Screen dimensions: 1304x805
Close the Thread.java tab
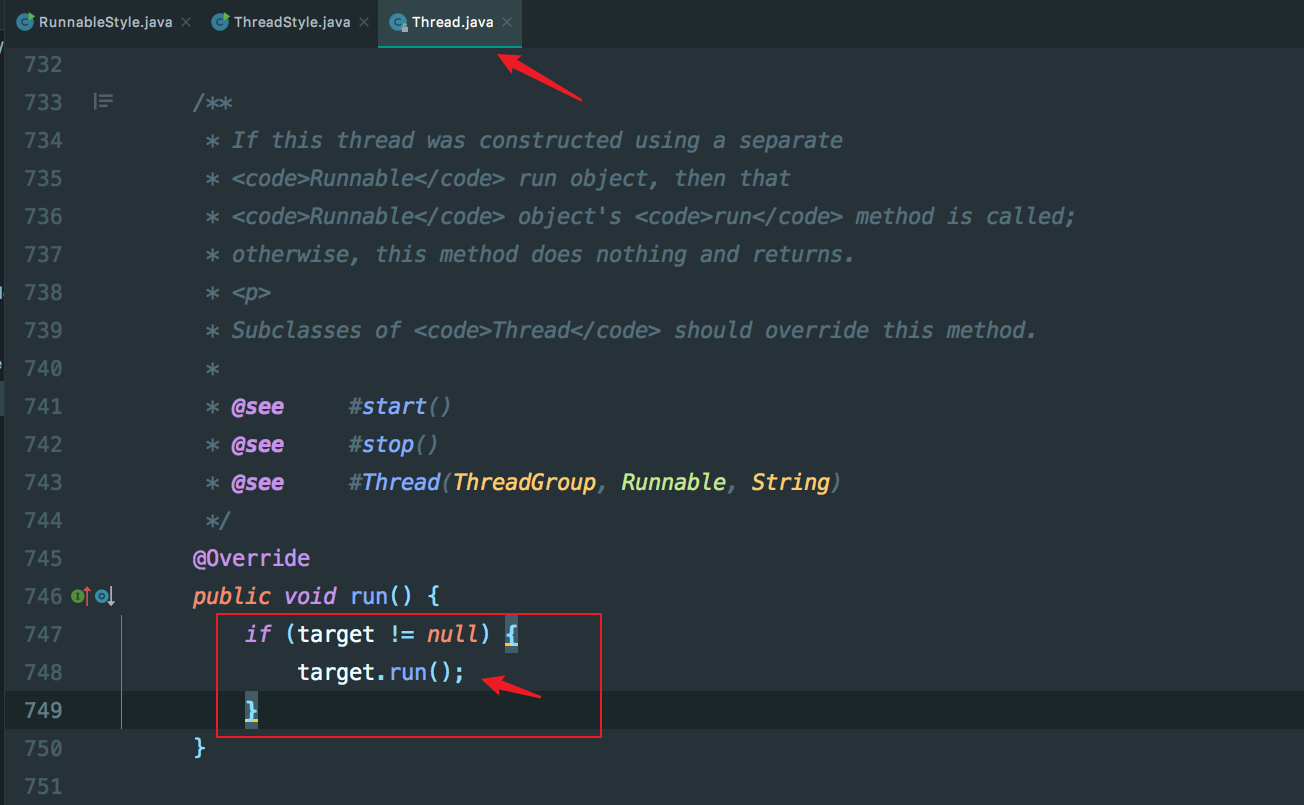pyautogui.click(x=507, y=22)
